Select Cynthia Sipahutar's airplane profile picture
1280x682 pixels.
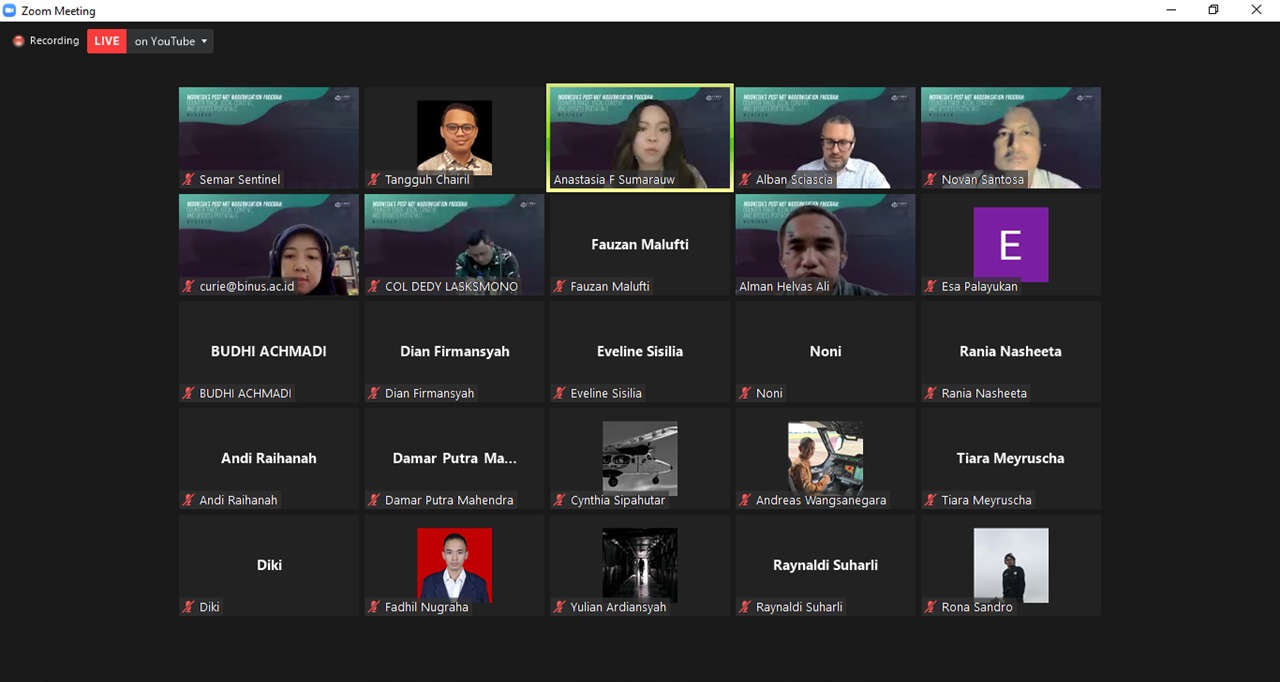(x=640, y=457)
